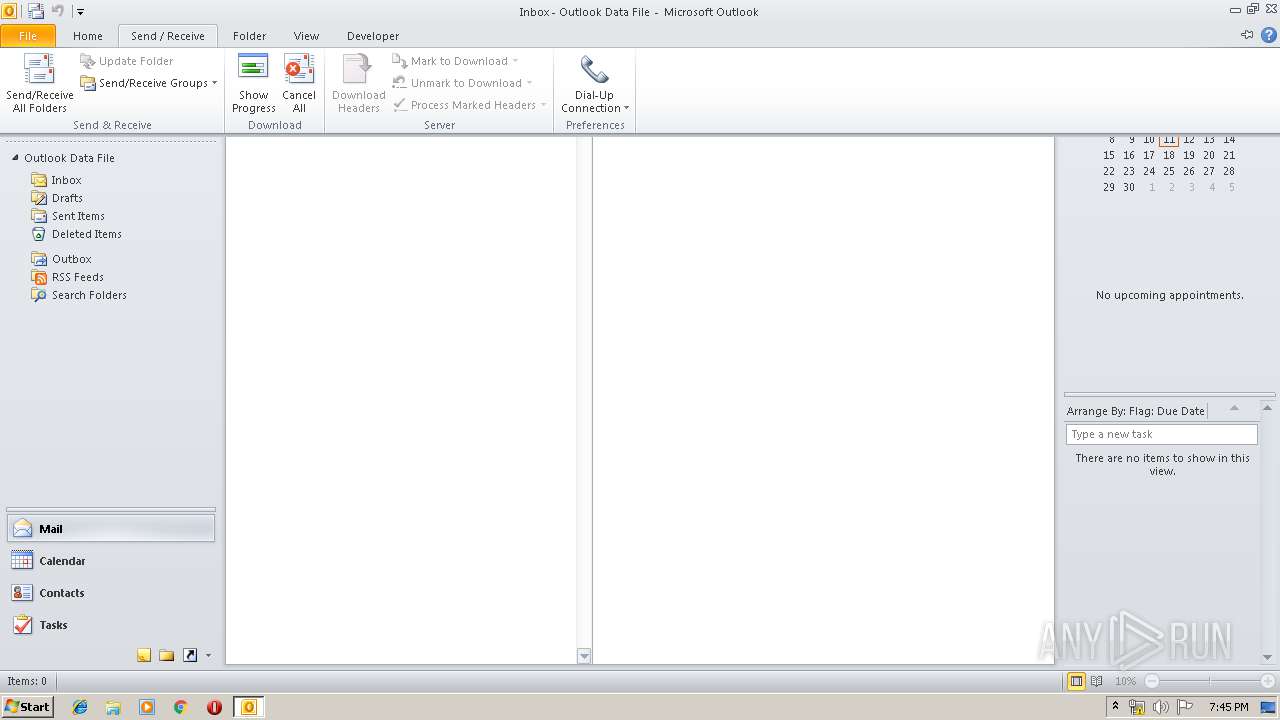Click message list scroll down arrow
1280x720 pixels.
tap(584, 656)
